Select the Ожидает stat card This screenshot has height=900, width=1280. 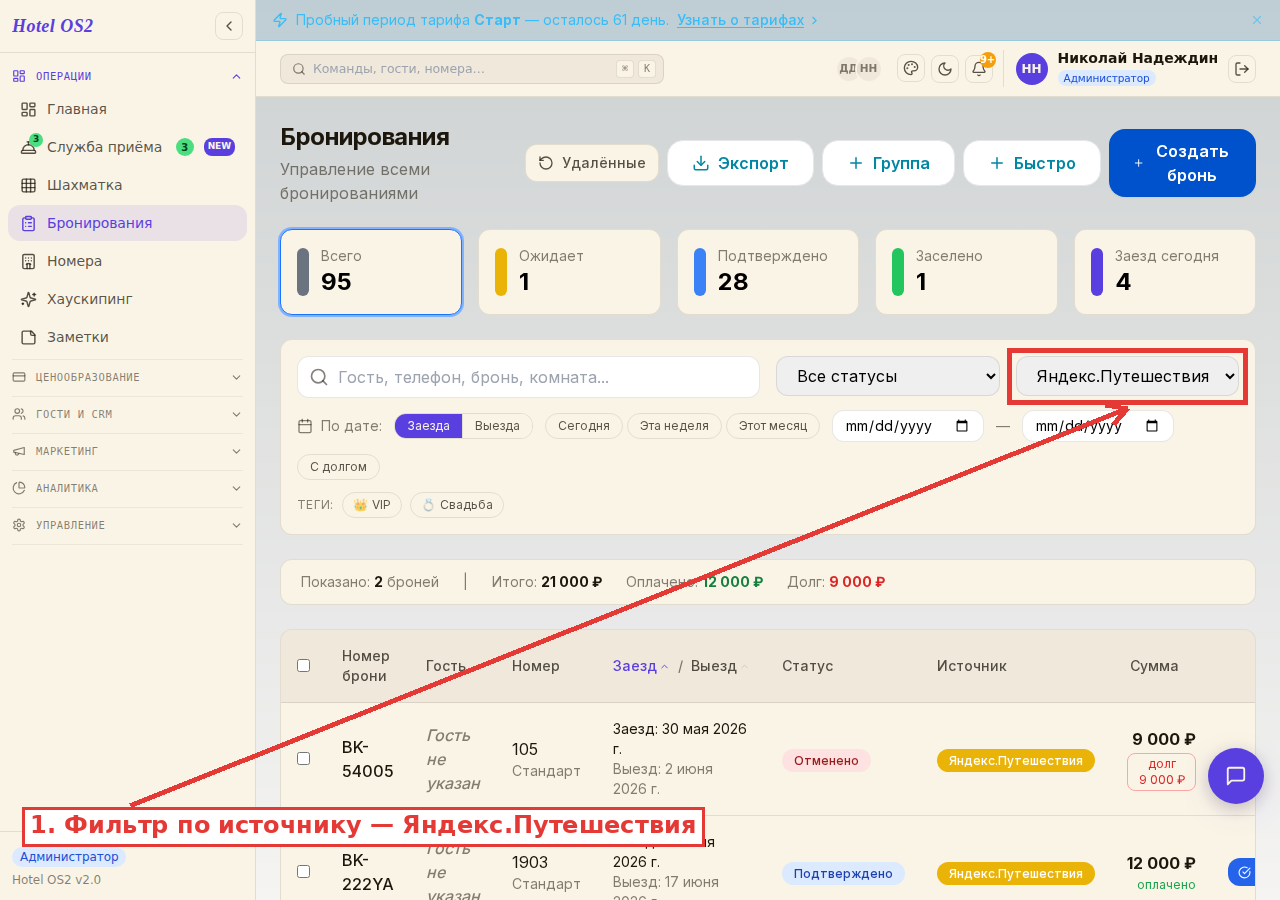[x=569, y=272]
